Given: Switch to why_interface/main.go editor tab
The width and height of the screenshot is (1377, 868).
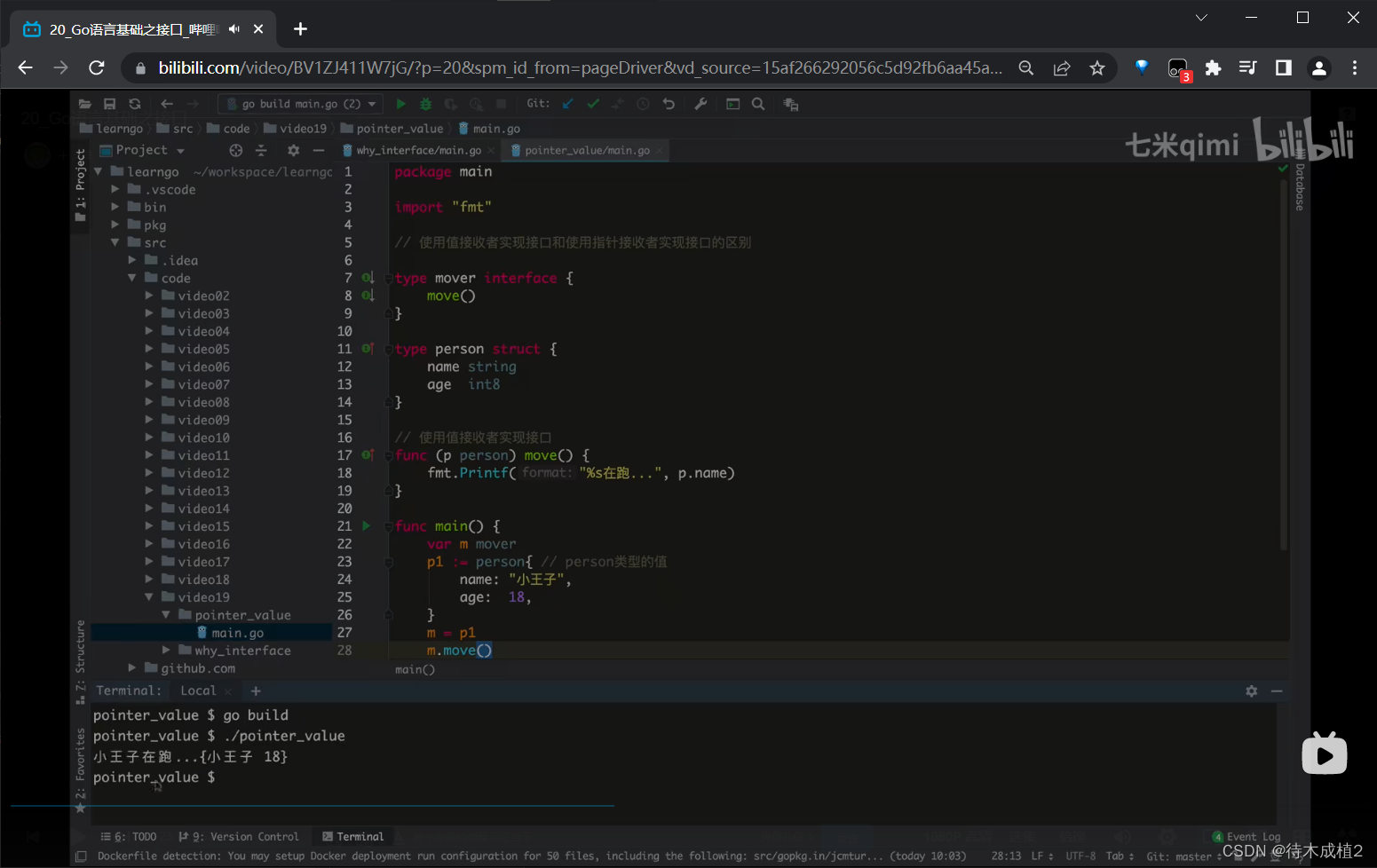Looking at the screenshot, I should tap(417, 150).
